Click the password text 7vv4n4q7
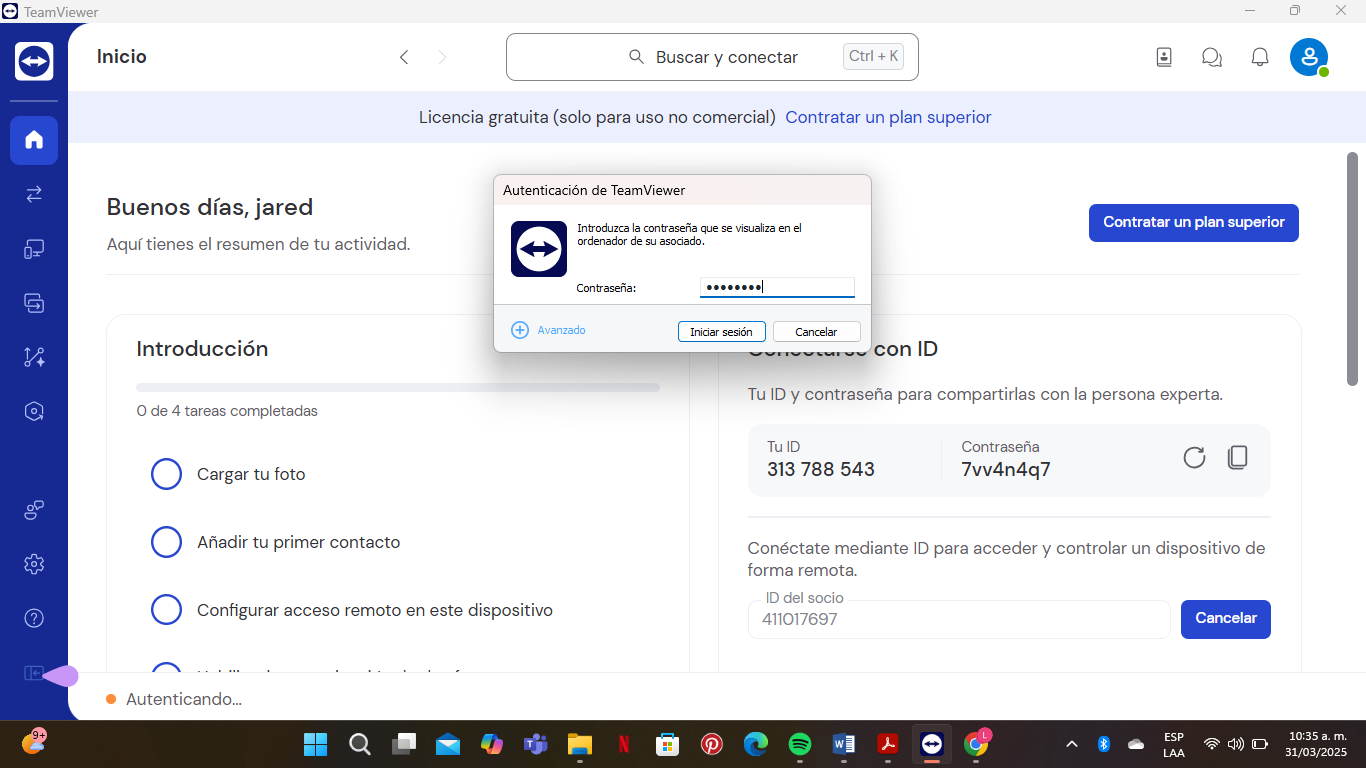Image resolution: width=1366 pixels, height=768 pixels. [x=1006, y=469]
